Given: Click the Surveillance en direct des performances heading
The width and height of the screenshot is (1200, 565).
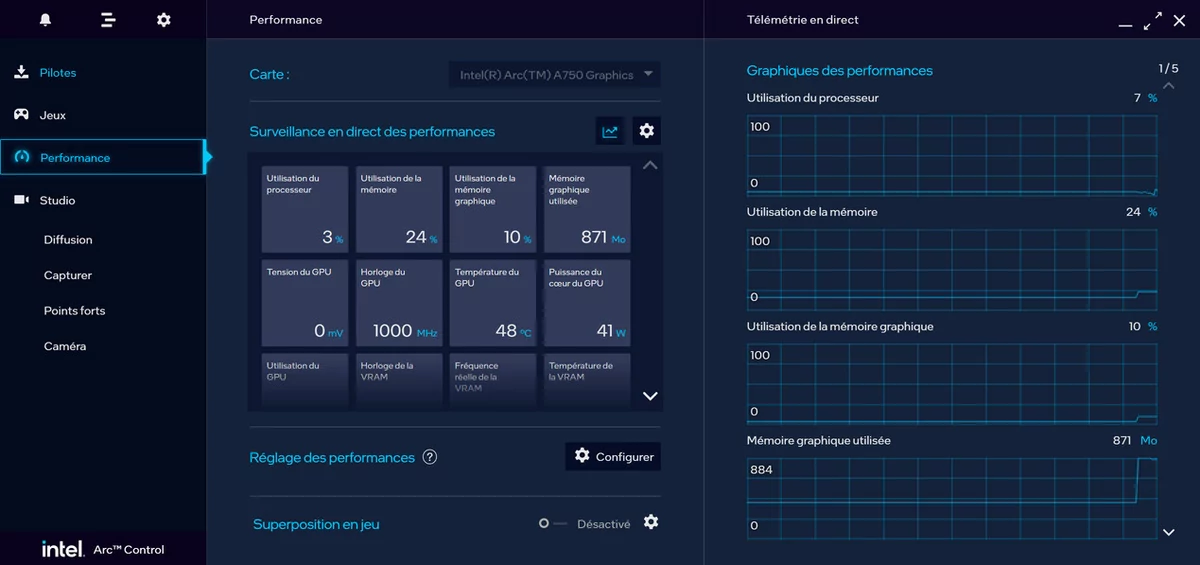Looking at the screenshot, I should 372,131.
